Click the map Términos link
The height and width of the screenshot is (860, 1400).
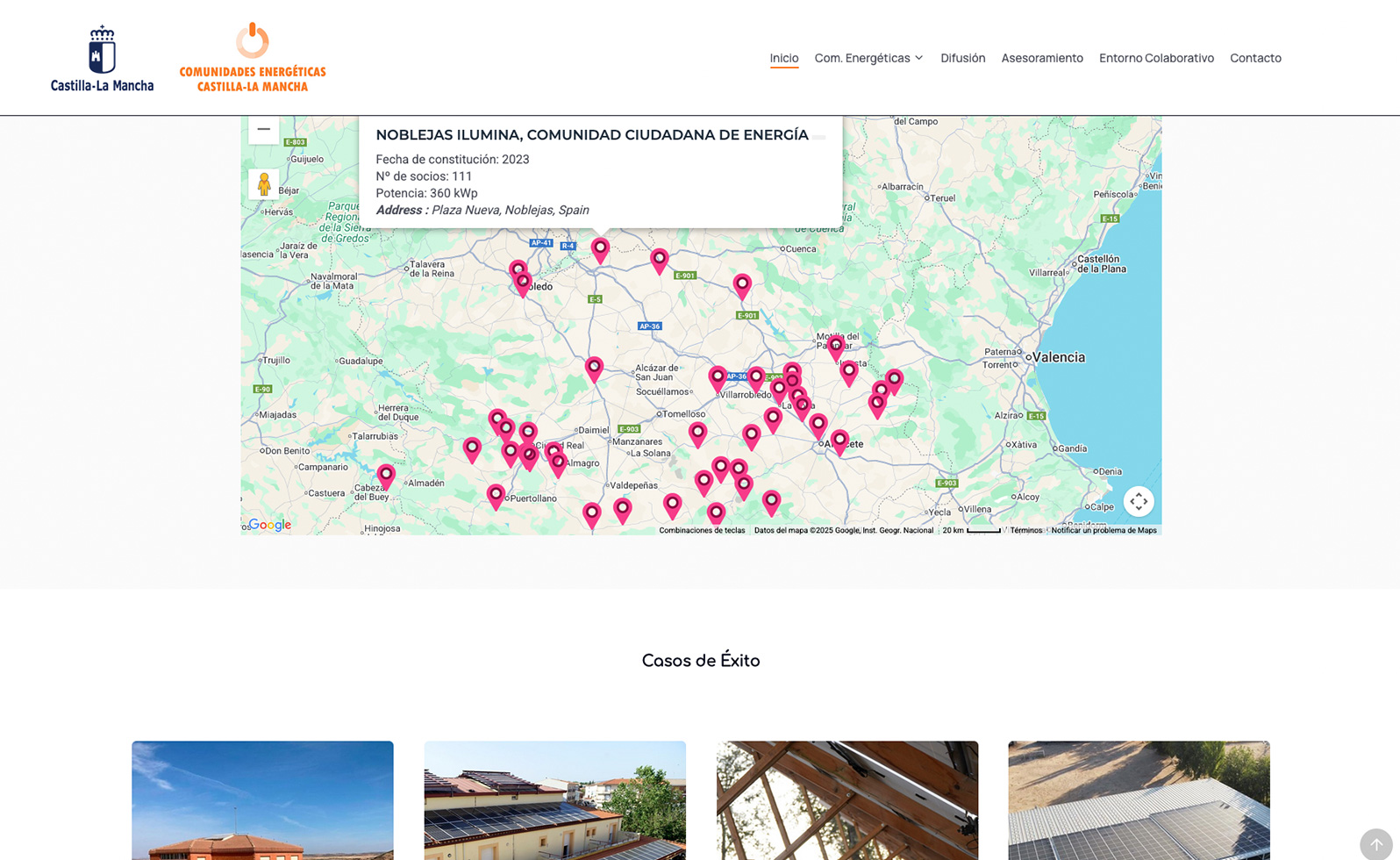pyautogui.click(x=1025, y=530)
